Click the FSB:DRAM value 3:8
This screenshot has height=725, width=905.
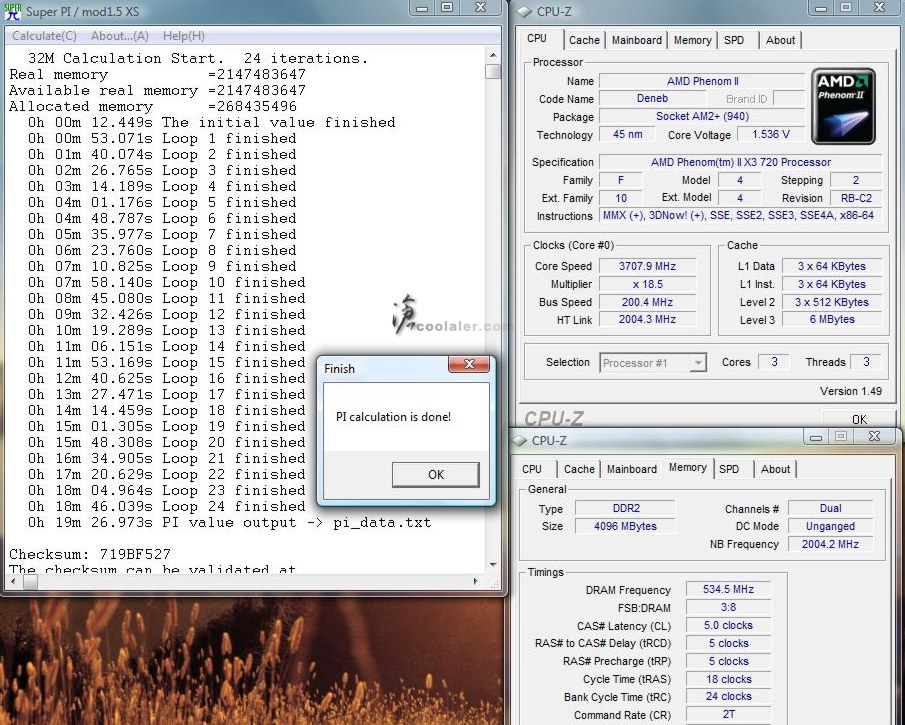point(728,607)
